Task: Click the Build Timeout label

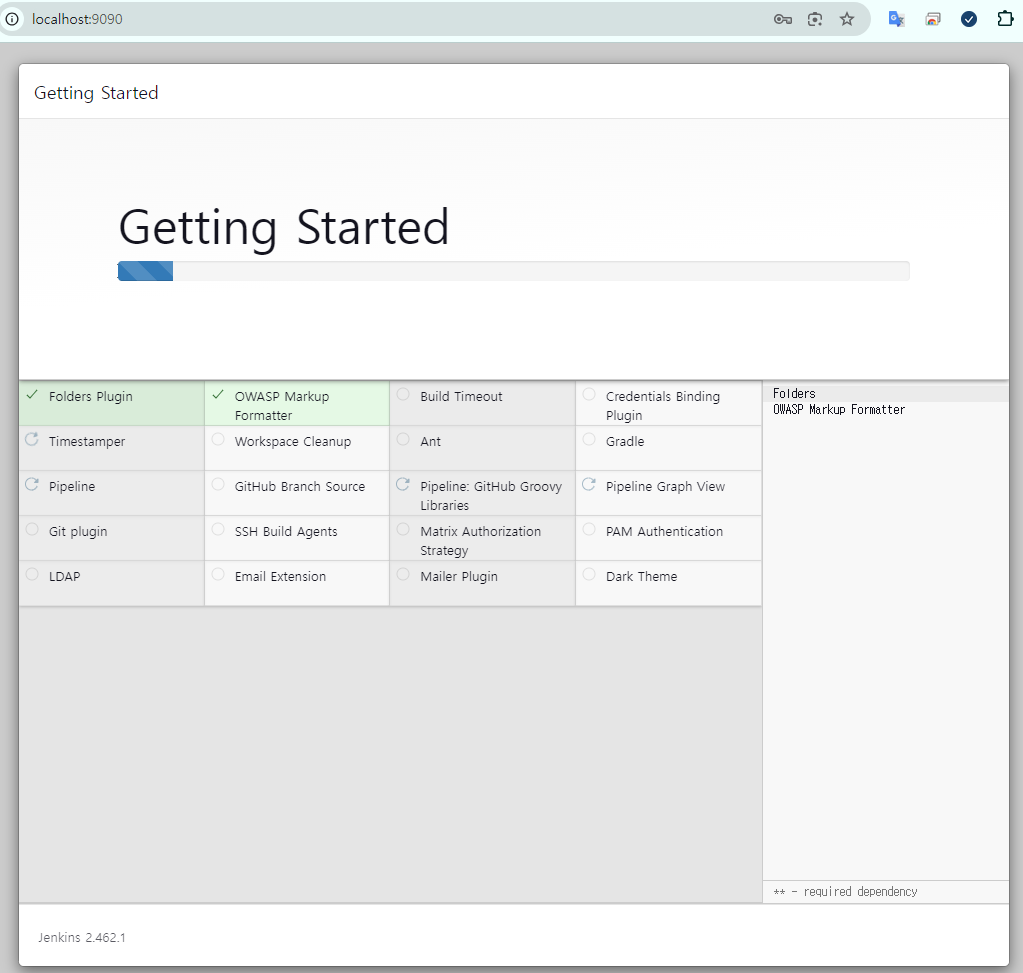Action: (x=461, y=397)
